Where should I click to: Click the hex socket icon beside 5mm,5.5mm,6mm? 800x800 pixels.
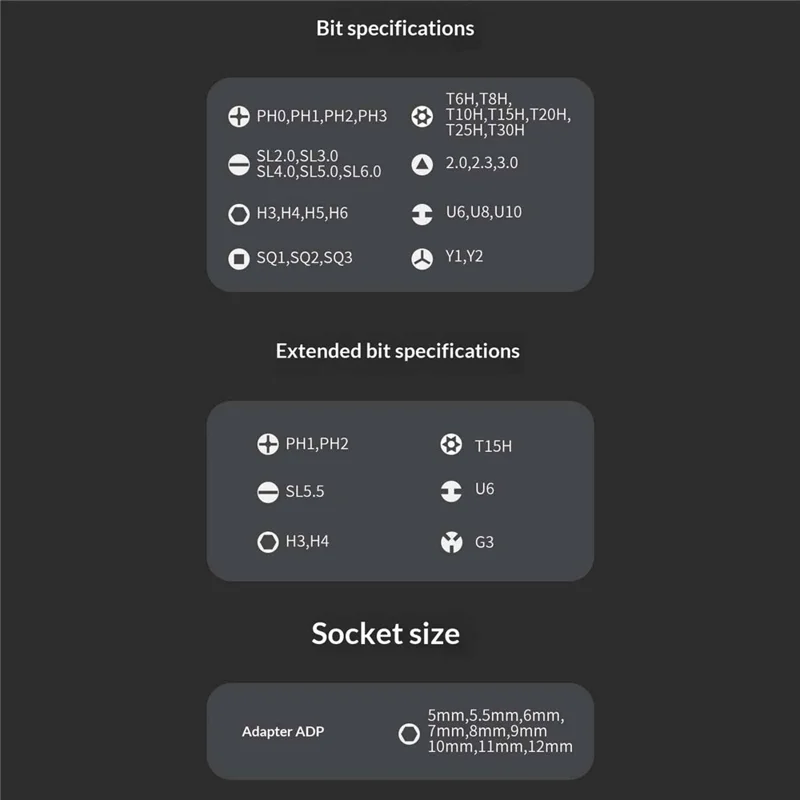click(x=409, y=734)
